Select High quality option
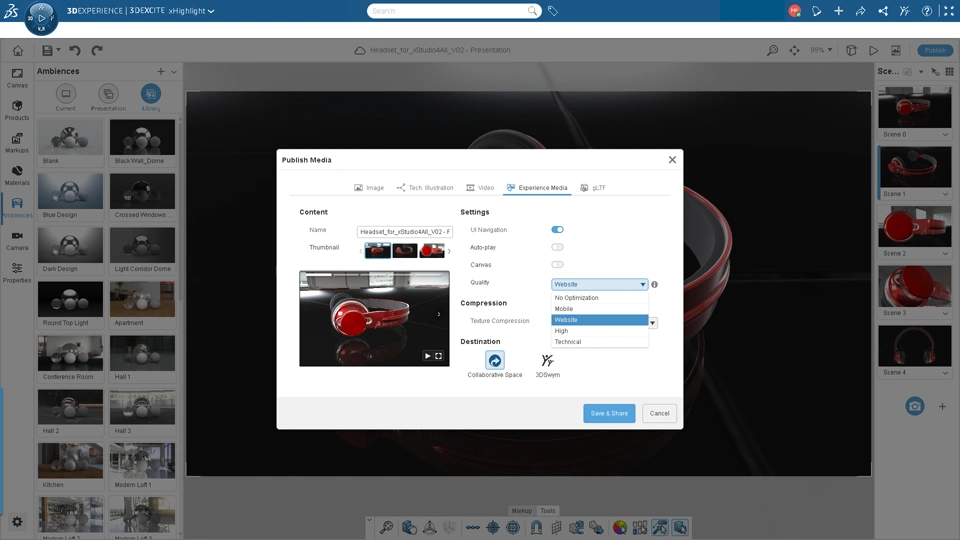Image resolution: width=960 pixels, height=540 pixels. click(599, 331)
